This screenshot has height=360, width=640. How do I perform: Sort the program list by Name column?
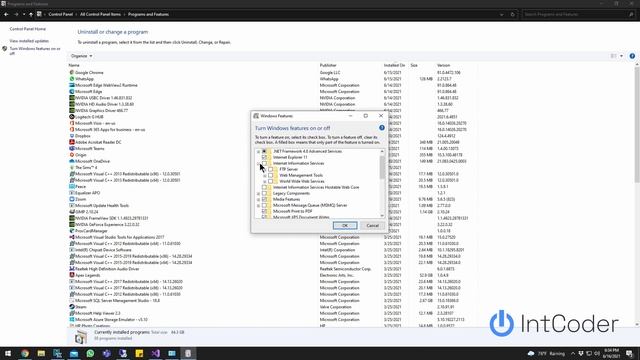click(74, 65)
